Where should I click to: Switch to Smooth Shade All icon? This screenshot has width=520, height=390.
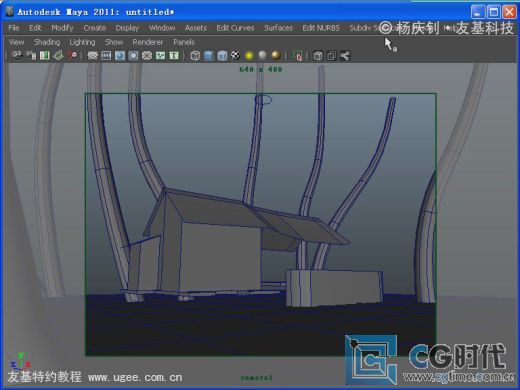tap(209, 55)
